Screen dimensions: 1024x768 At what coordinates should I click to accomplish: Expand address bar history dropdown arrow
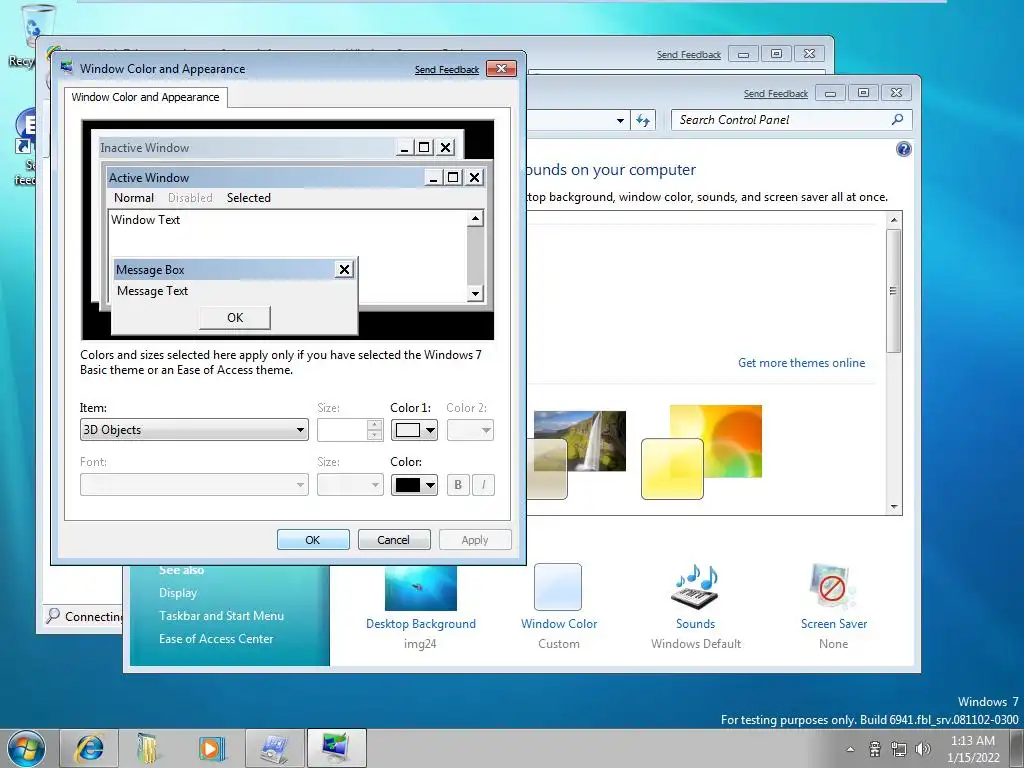(x=620, y=120)
